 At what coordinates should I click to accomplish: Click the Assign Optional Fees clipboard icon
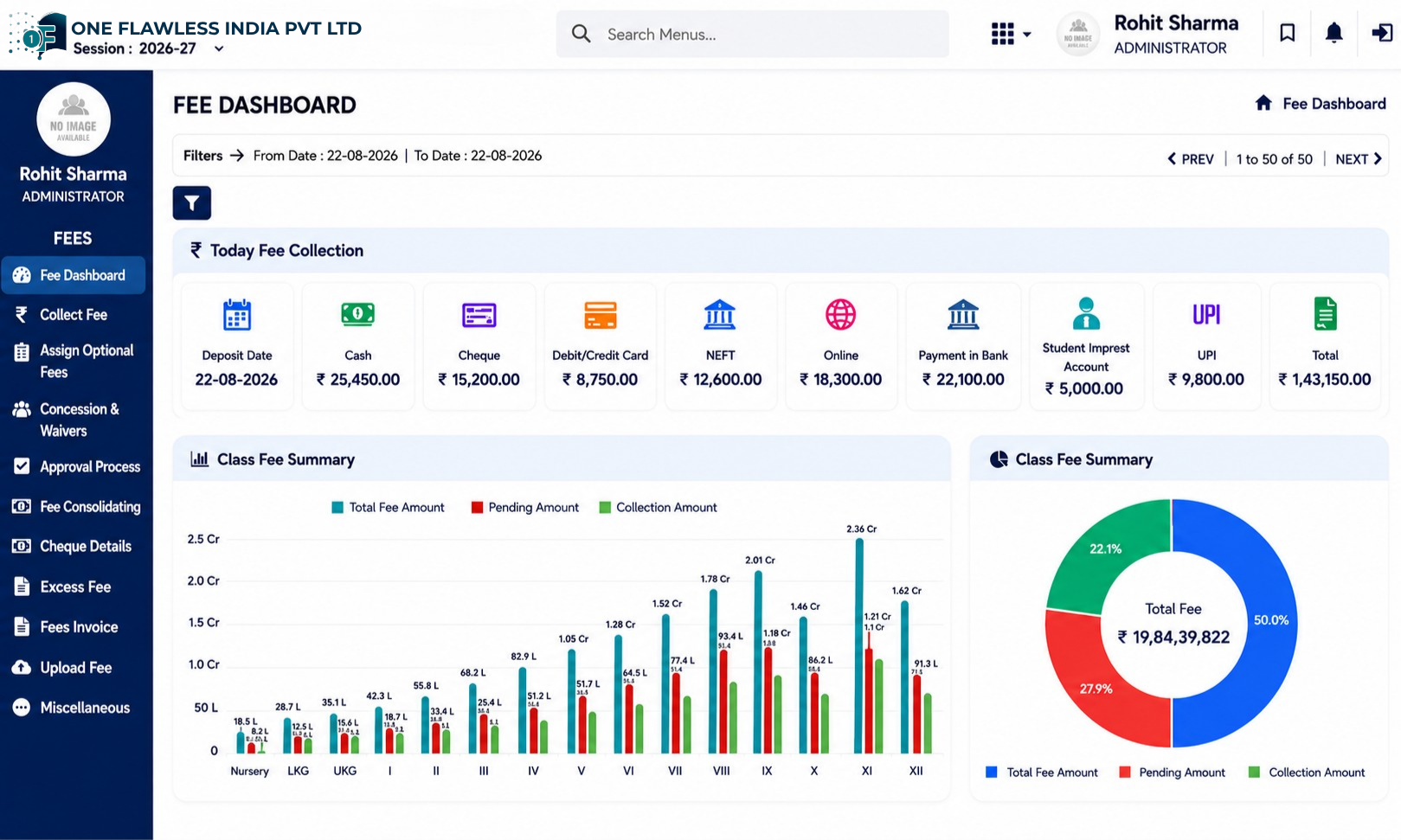tap(22, 351)
